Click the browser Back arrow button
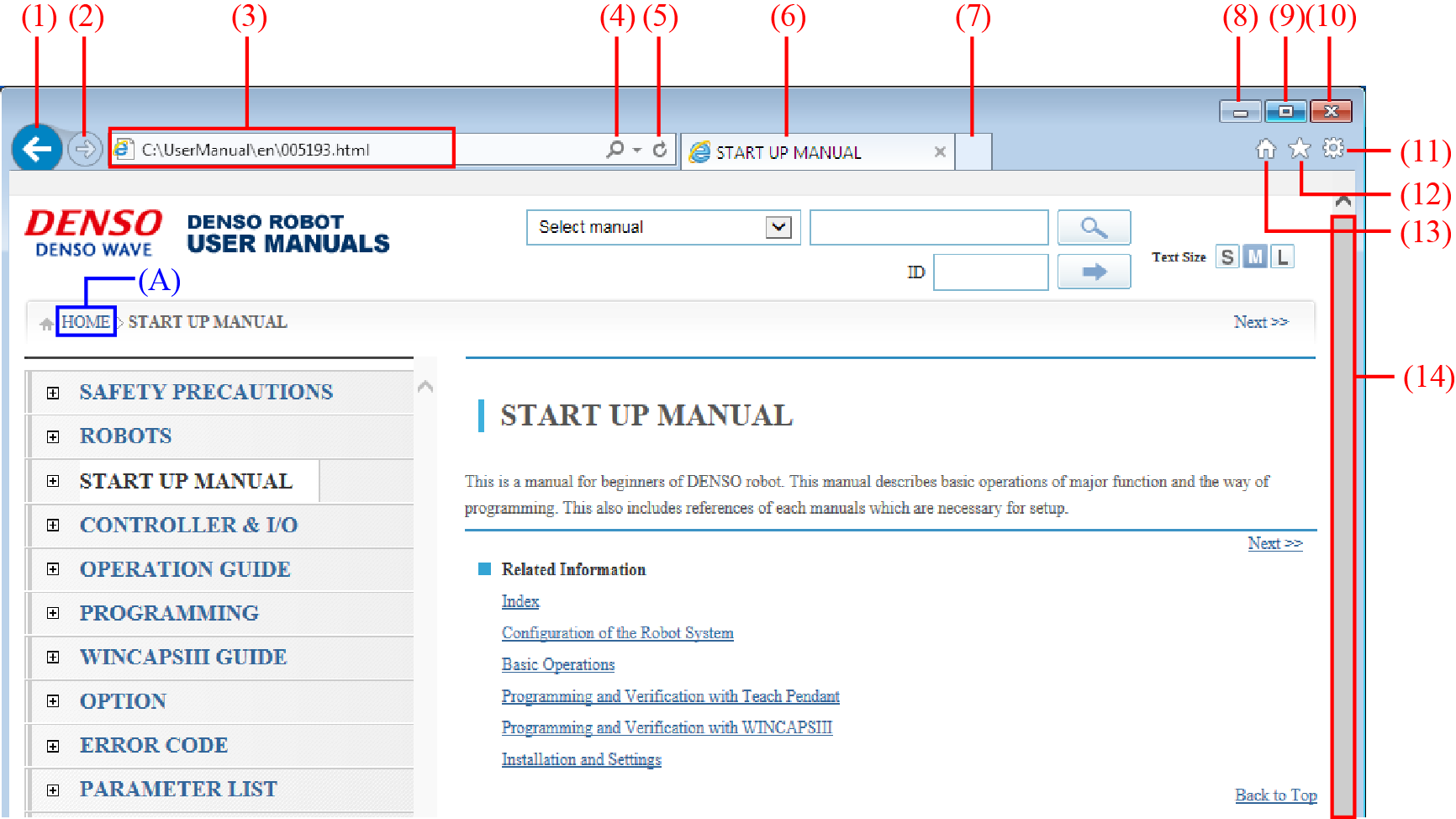 (37, 150)
